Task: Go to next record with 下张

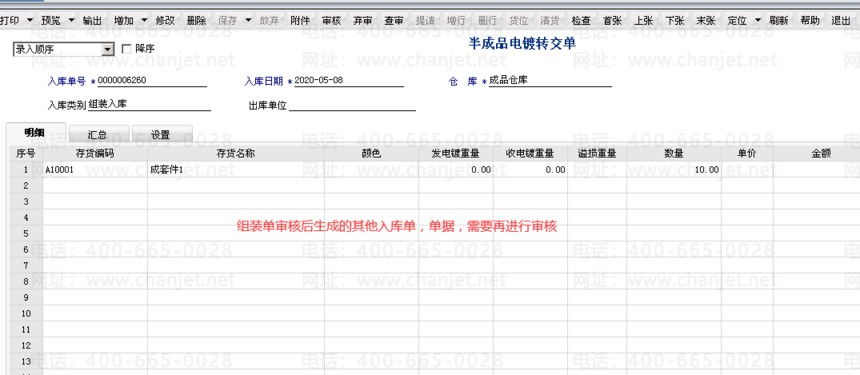Action: [x=675, y=21]
